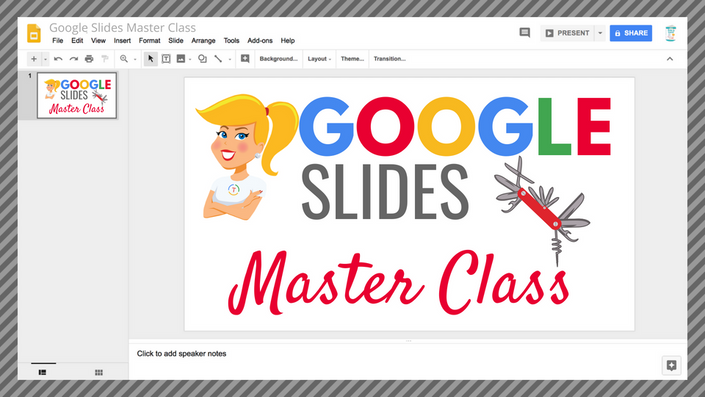705x397 pixels.
Task: Select the text box tool
Action: [166, 59]
